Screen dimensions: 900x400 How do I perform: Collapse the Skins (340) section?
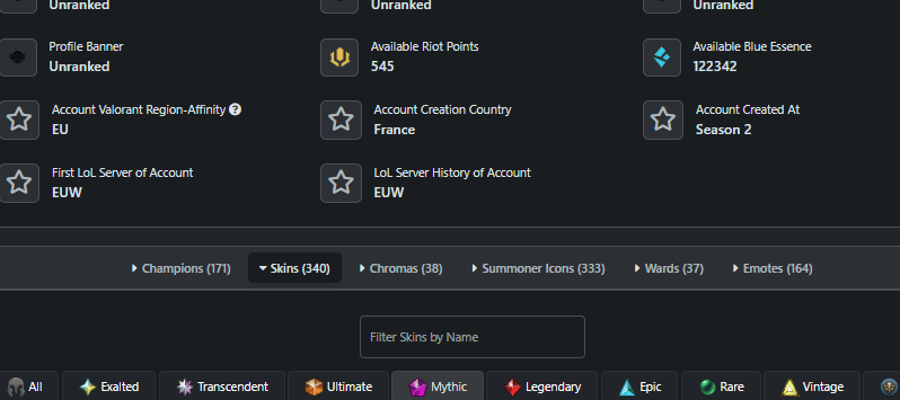pos(294,268)
